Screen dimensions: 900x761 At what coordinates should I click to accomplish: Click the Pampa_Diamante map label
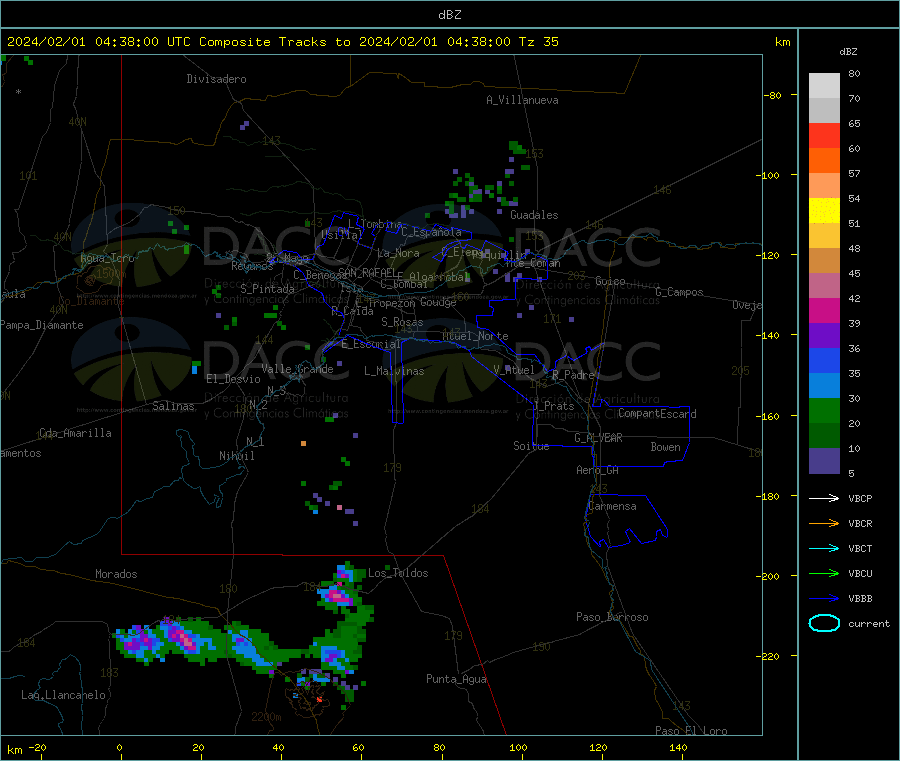pos(42,325)
